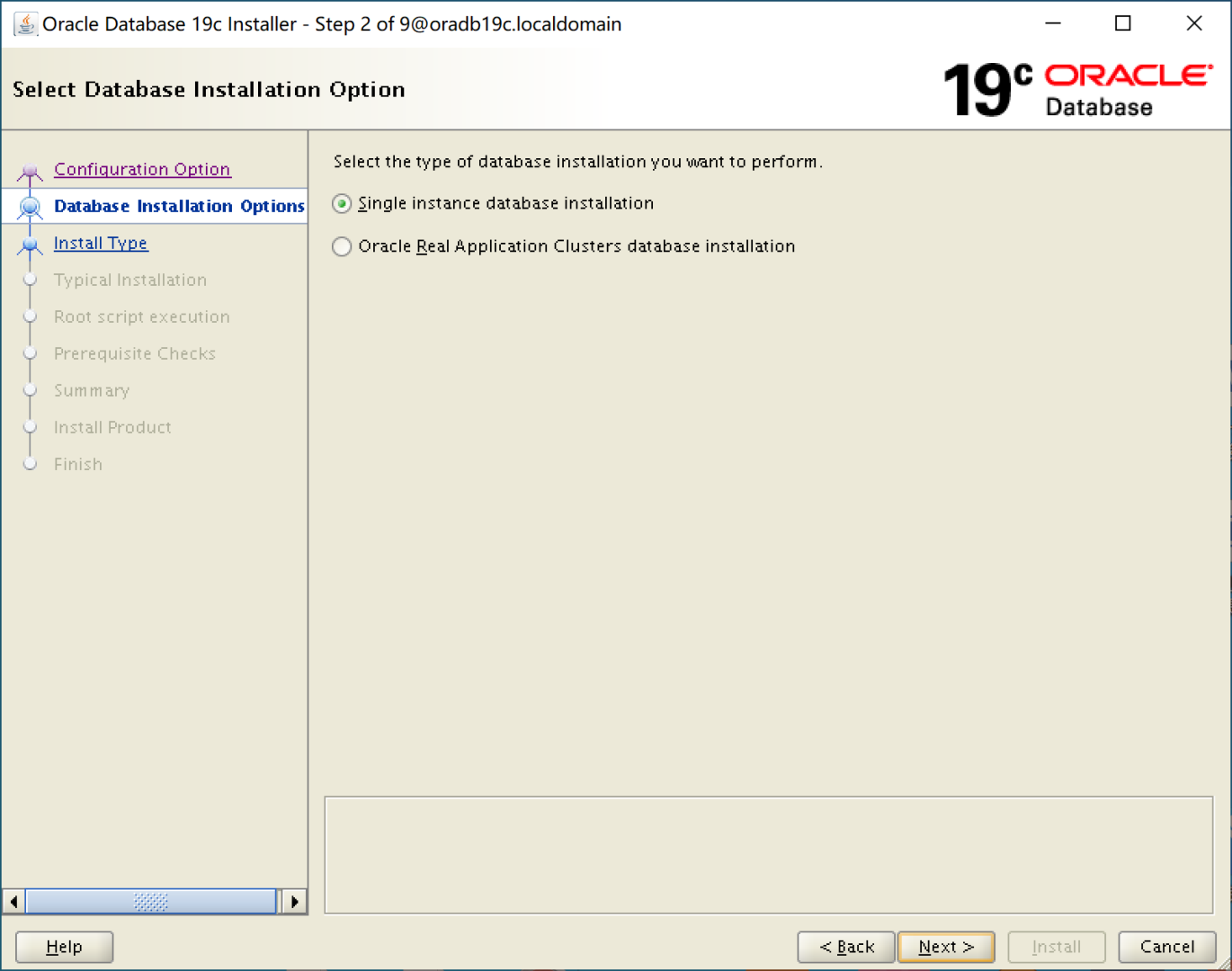The width and height of the screenshot is (1232, 971).
Task: Click the Finish step bullet
Action: tap(30, 464)
